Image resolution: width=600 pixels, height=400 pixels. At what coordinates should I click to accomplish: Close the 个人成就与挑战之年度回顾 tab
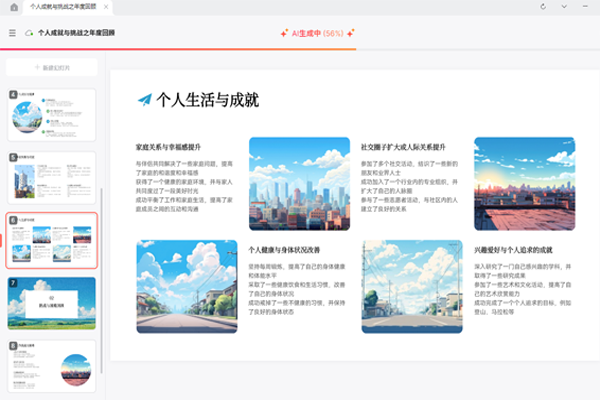coord(106,7)
